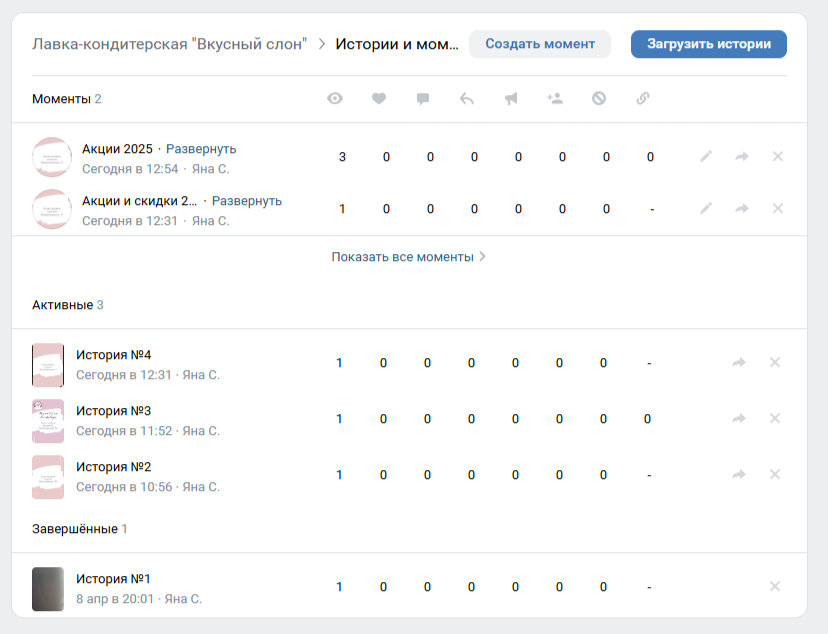Screen dimensions: 828x634
Task: Click Сегодня в 12:54 timestamp
Action: click(x=130, y=169)
